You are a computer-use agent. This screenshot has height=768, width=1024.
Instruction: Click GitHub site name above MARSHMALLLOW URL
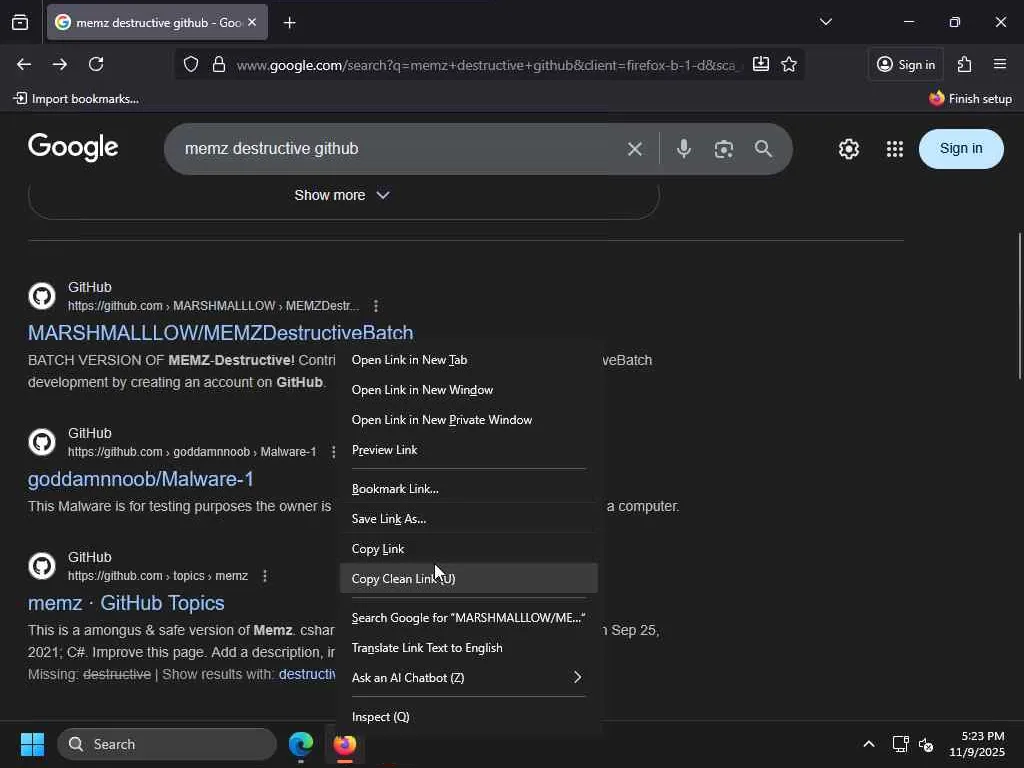(x=89, y=287)
